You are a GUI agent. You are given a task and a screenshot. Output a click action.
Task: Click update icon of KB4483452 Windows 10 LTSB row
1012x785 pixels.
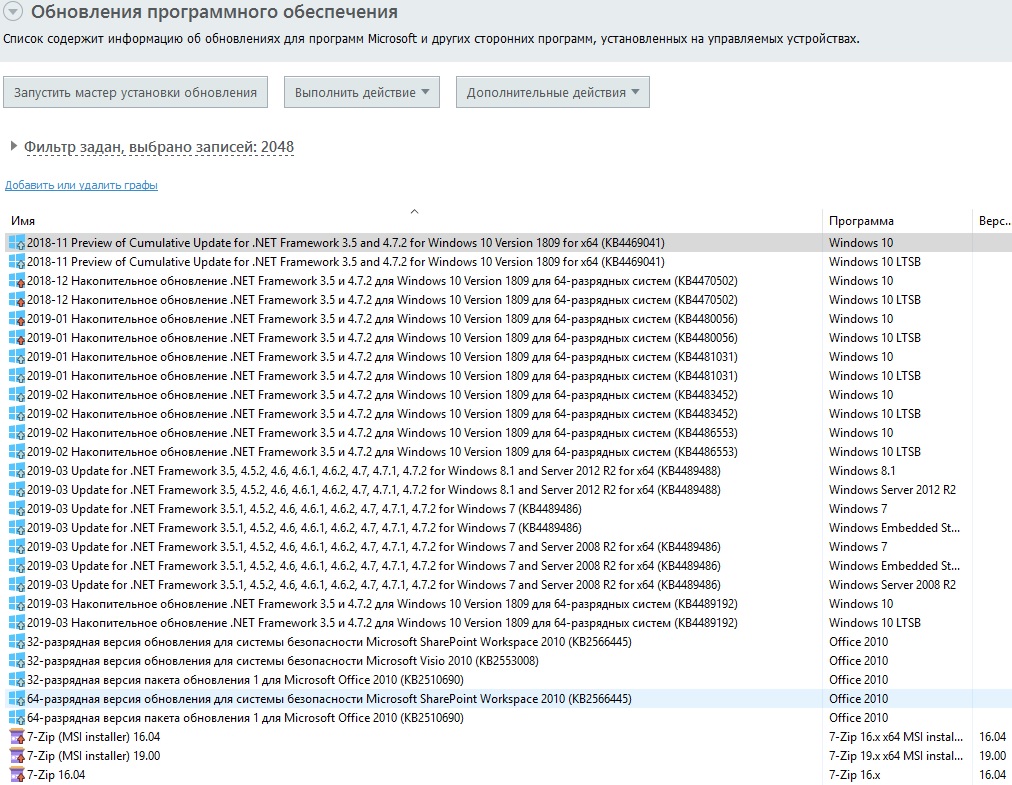click(17, 414)
